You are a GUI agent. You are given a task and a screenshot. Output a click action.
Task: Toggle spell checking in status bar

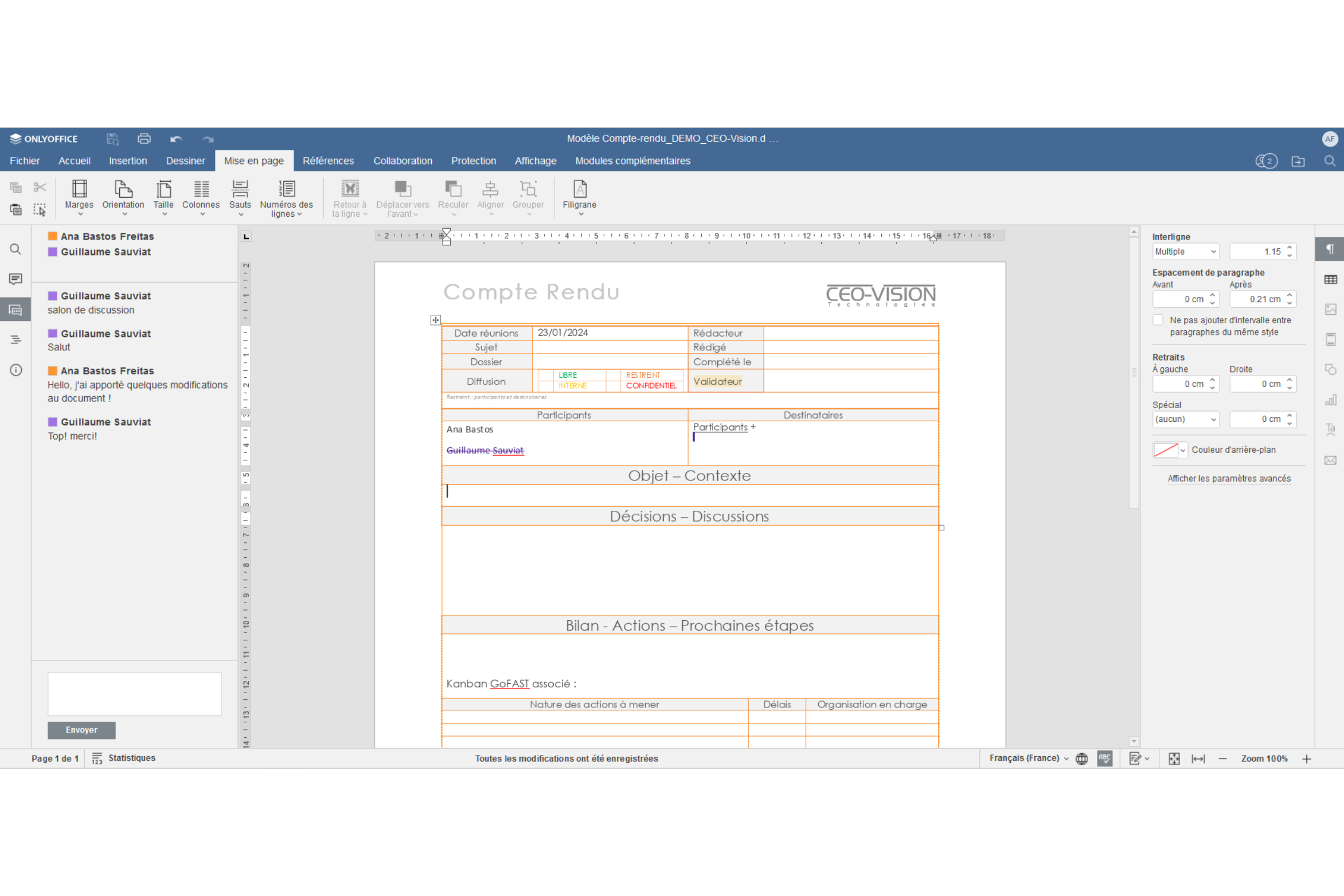tap(1104, 758)
